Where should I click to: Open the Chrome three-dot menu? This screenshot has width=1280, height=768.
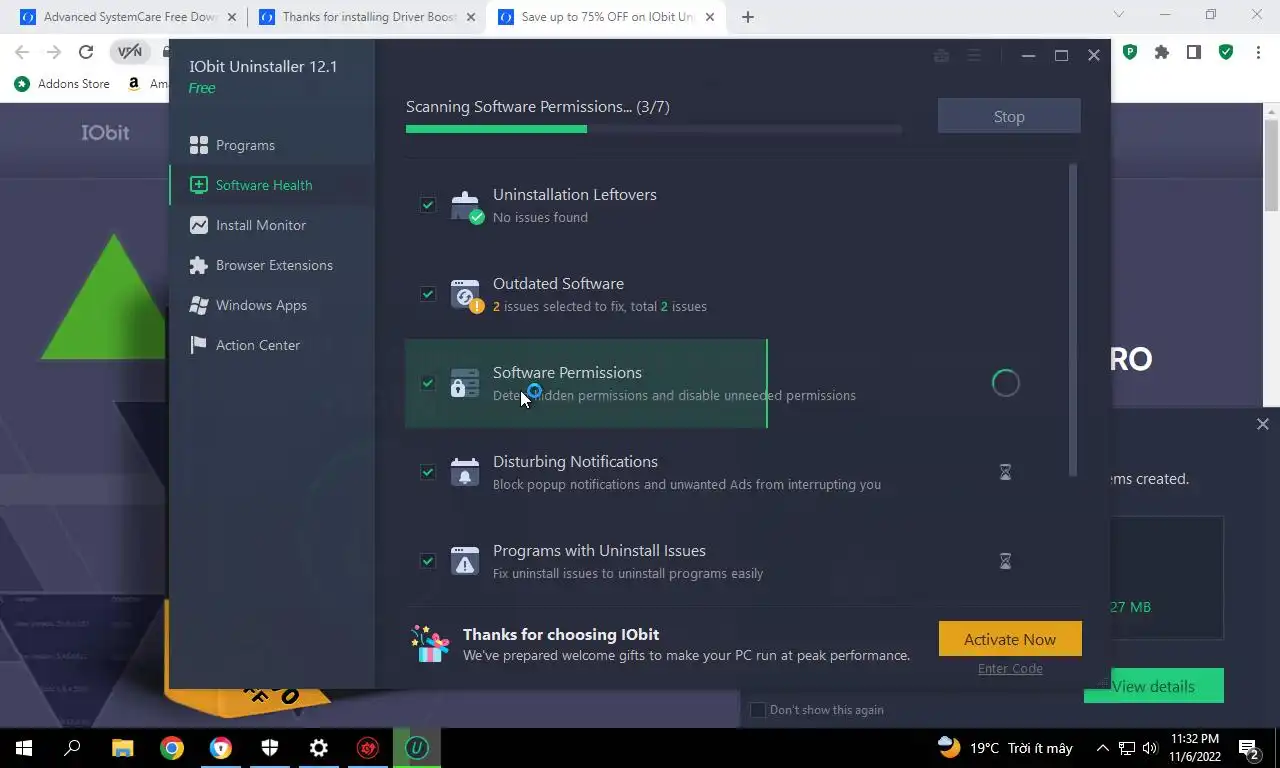click(x=1258, y=52)
